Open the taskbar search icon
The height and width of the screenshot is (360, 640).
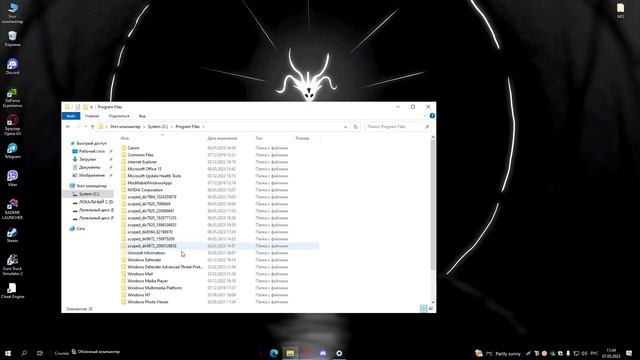(24, 353)
